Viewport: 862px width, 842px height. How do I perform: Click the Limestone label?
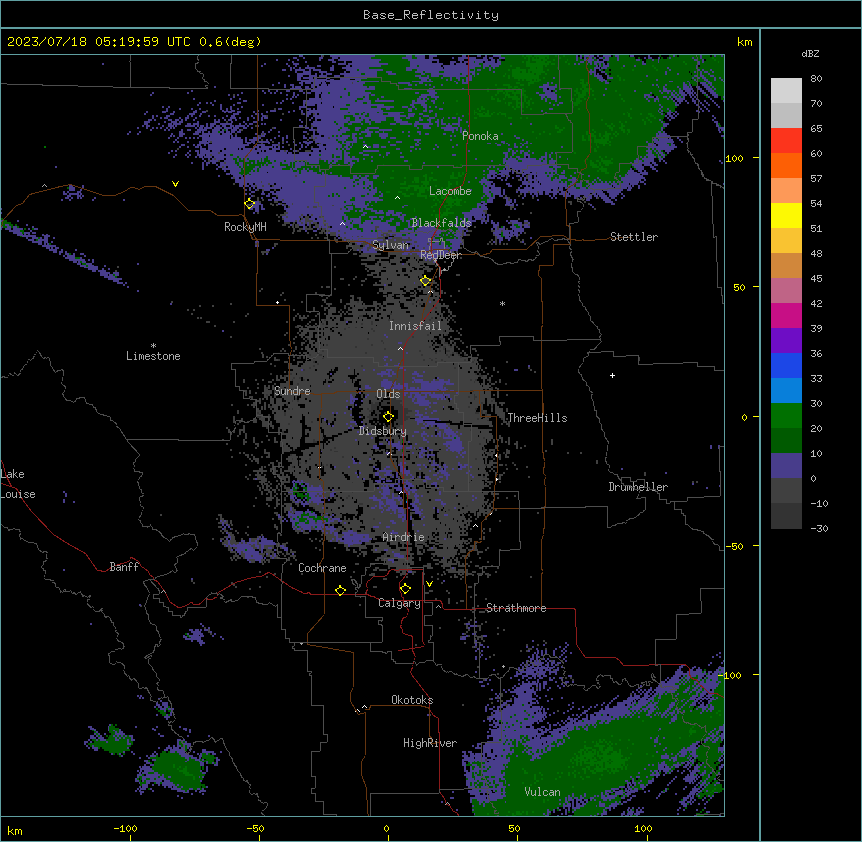pyautogui.click(x=153, y=356)
